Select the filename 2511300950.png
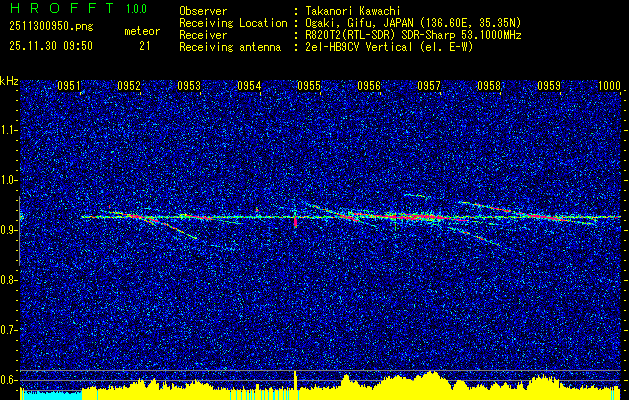 [x=51, y=27]
